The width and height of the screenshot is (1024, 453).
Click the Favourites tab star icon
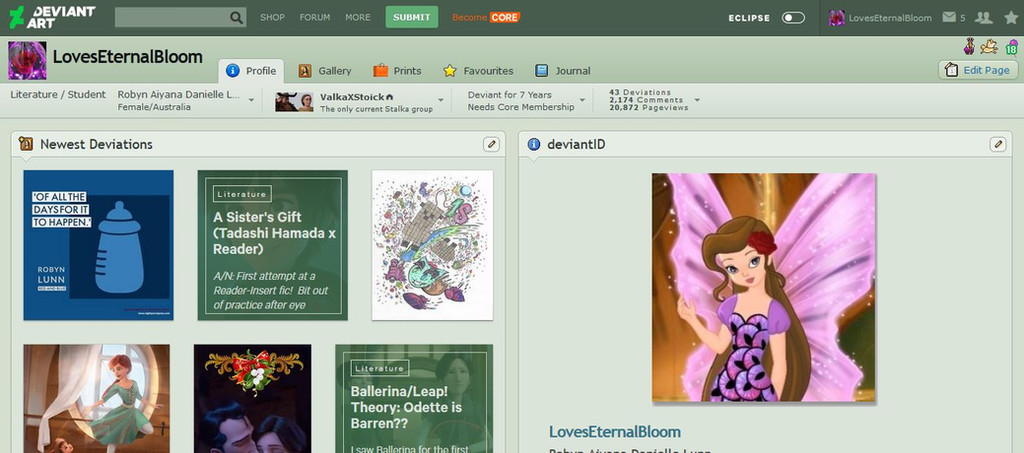click(x=450, y=70)
